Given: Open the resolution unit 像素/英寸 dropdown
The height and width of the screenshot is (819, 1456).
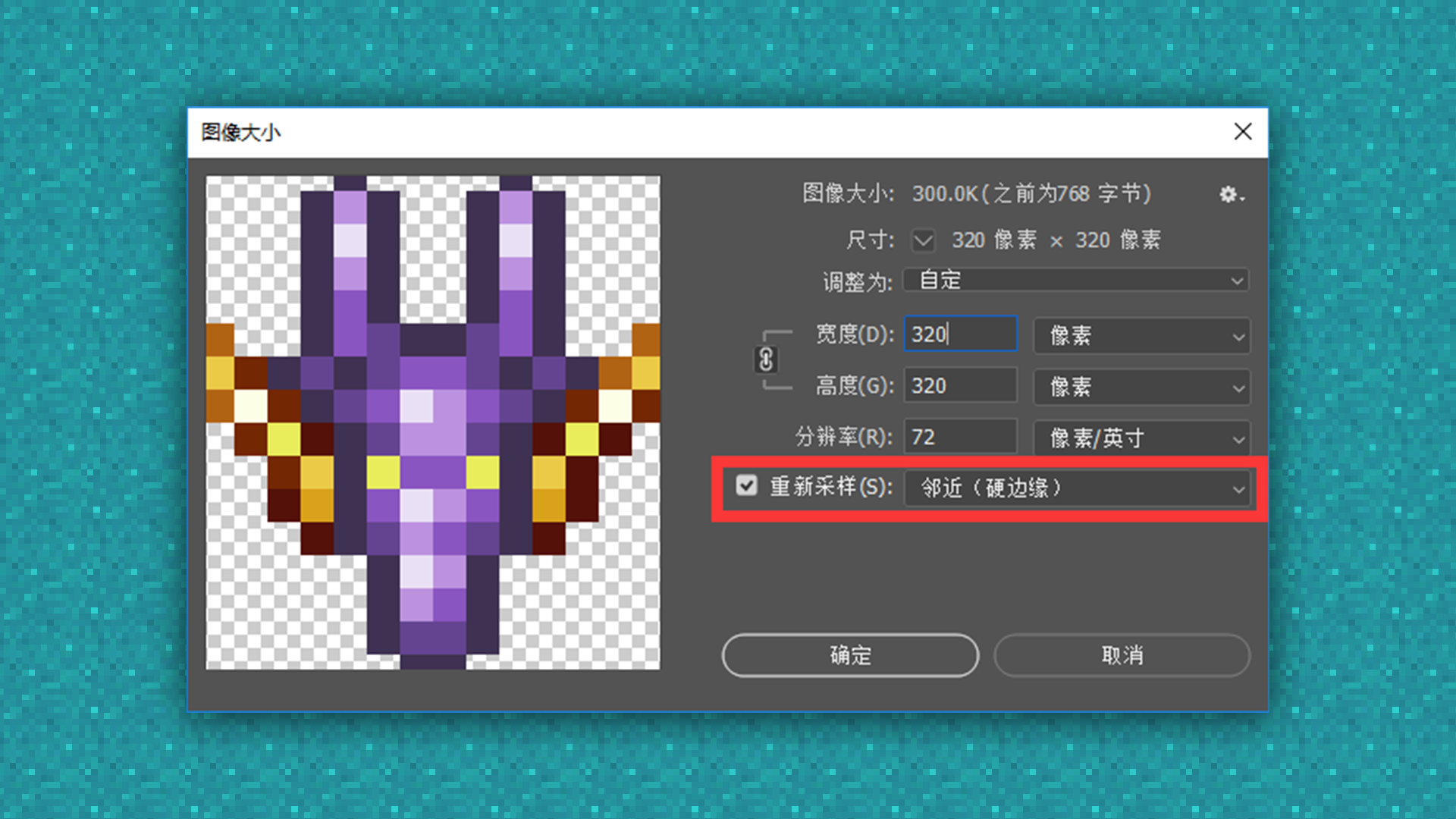Looking at the screenshot, I should tap(1141, 438).
